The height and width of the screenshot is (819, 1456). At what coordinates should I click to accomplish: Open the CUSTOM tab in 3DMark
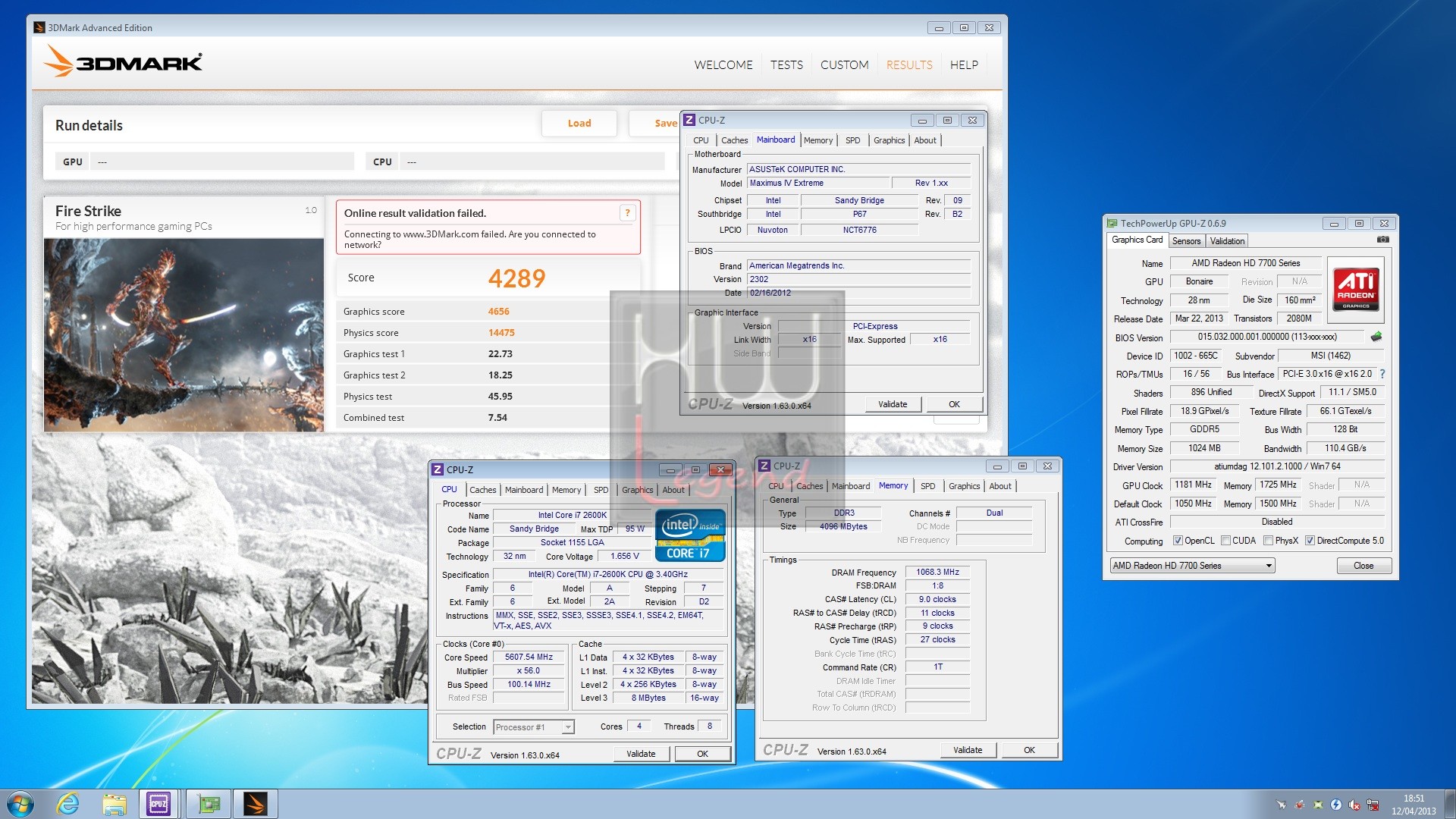[x=844, y=65]
